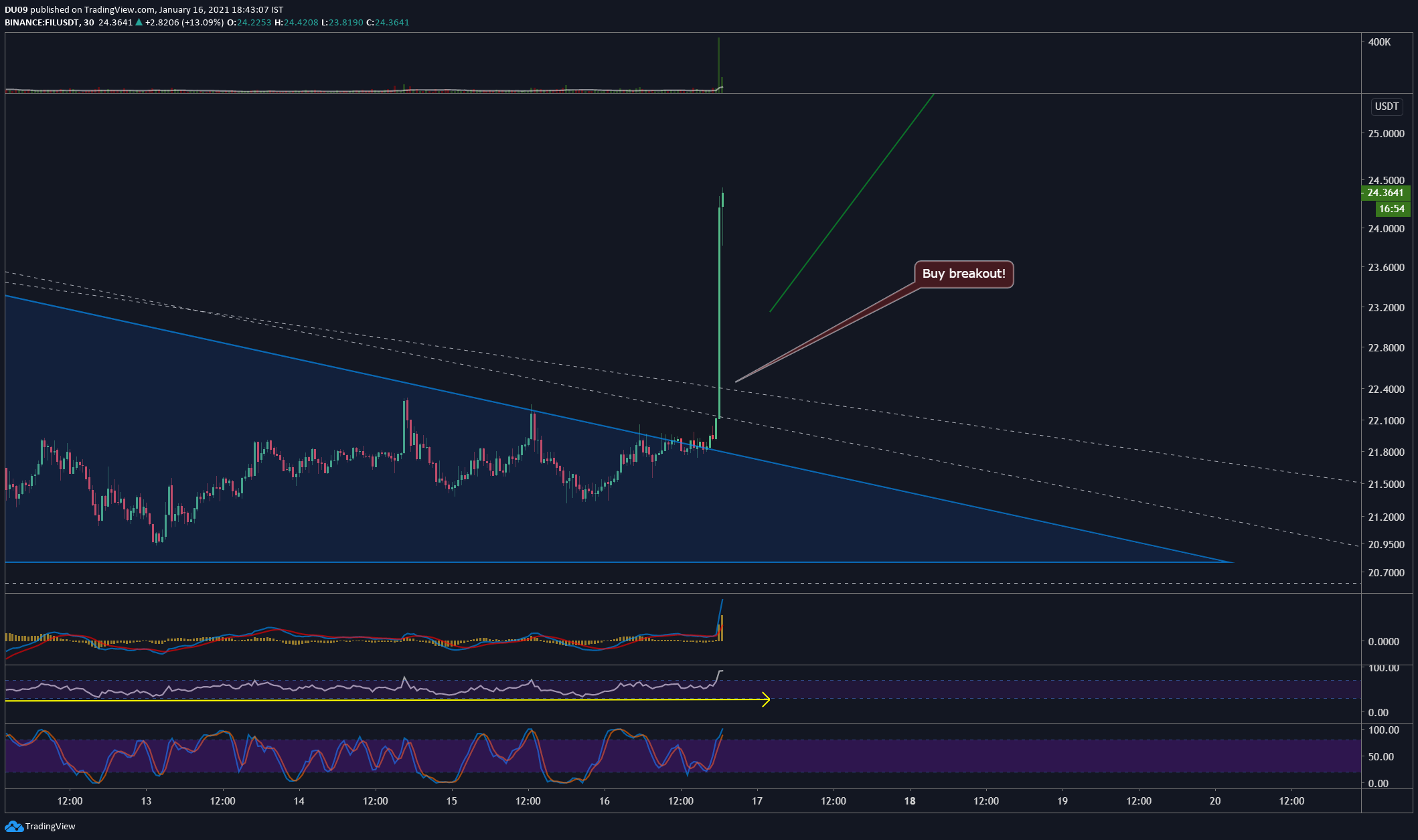
Task: Click the 20.7000 price axis label
Action: (1387, 573)
